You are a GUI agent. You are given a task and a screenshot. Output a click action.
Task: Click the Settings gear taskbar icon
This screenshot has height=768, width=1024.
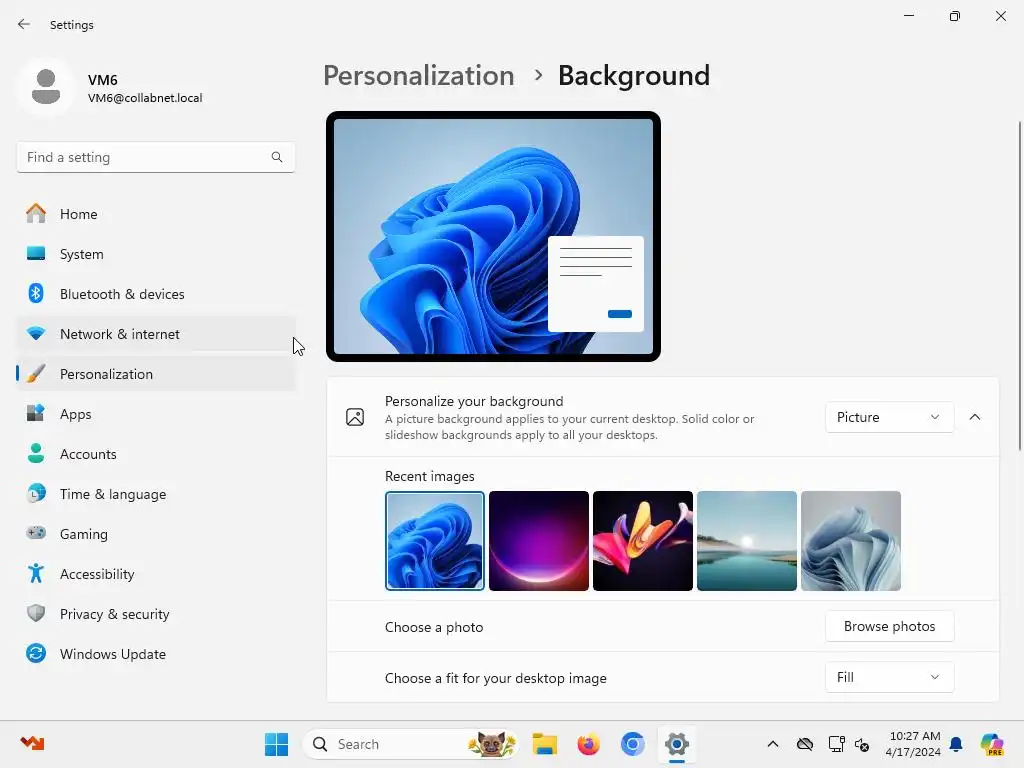pos(677,744)
